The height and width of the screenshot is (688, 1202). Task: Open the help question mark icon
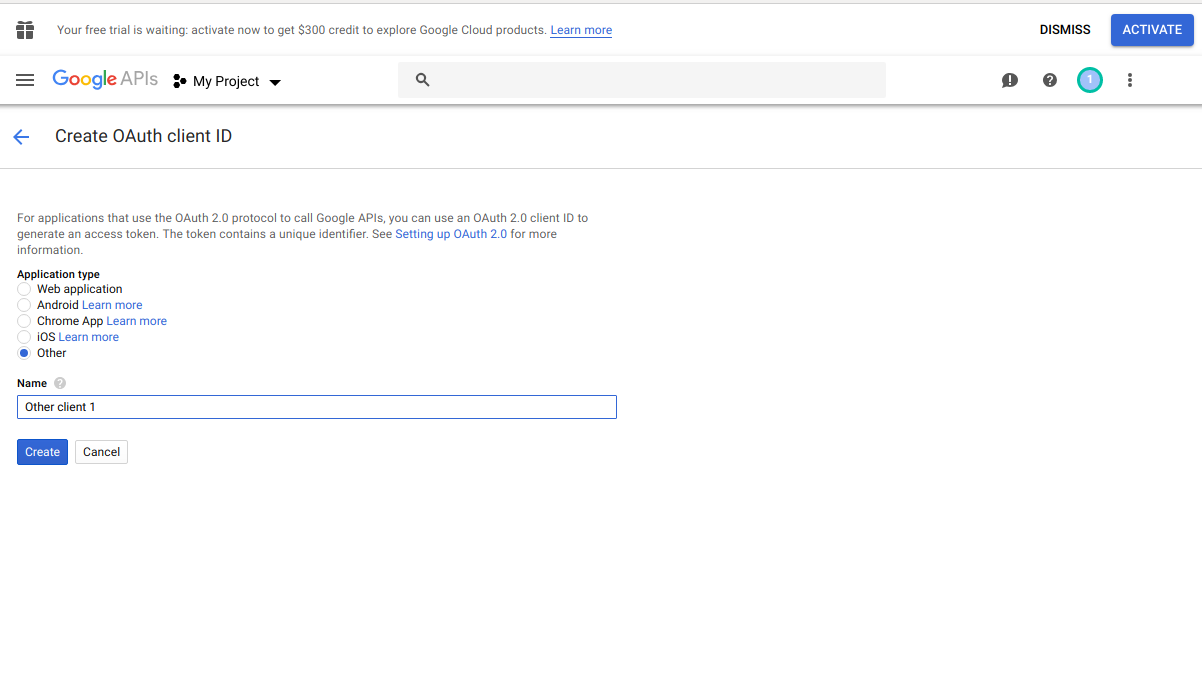tap(1049, 80)
